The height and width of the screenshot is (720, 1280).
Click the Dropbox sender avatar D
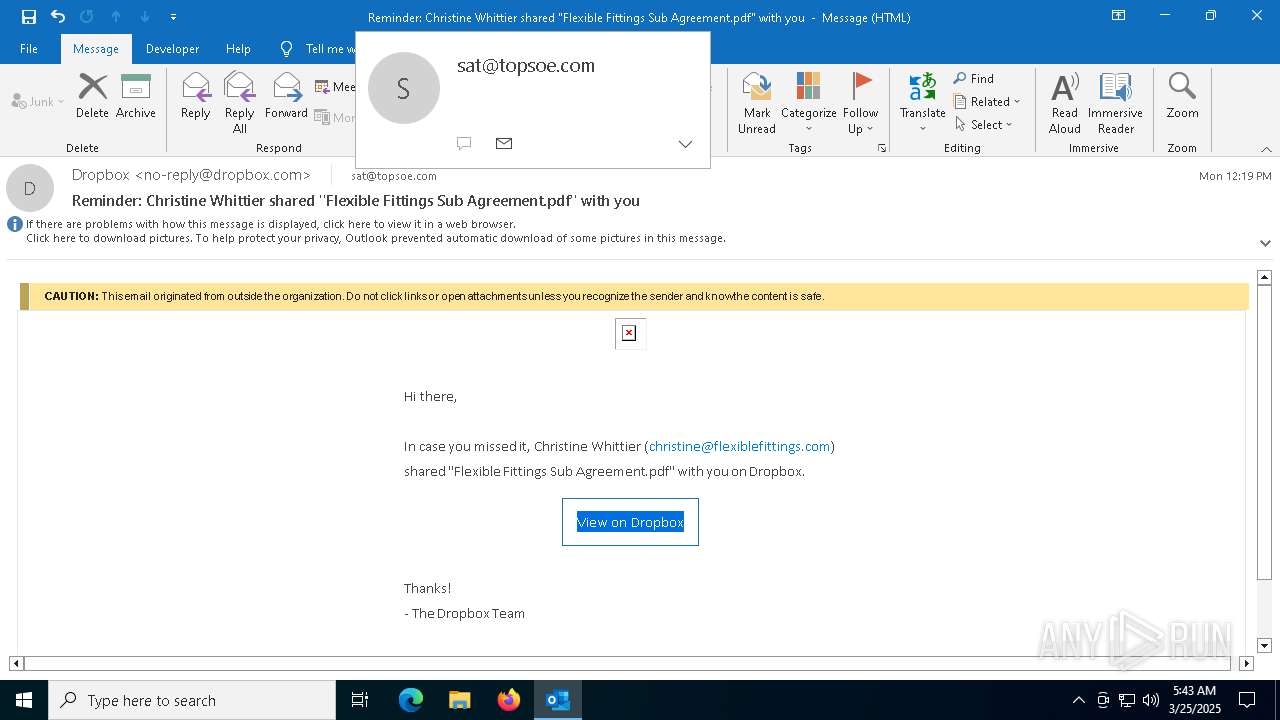[30, 188]
